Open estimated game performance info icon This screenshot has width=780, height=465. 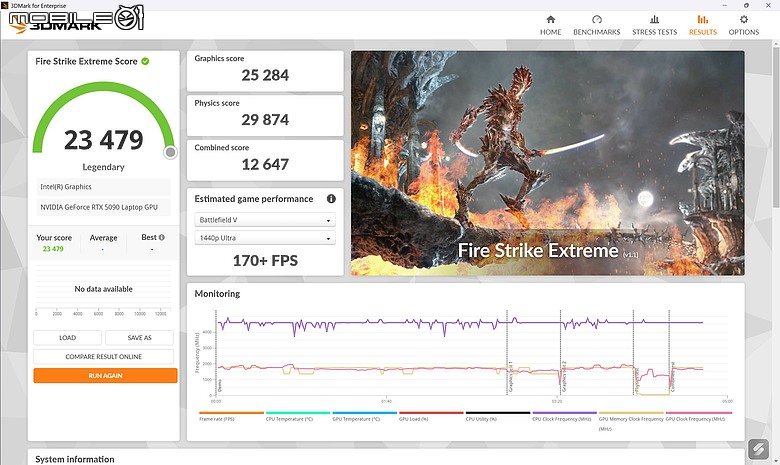(331, 198)
